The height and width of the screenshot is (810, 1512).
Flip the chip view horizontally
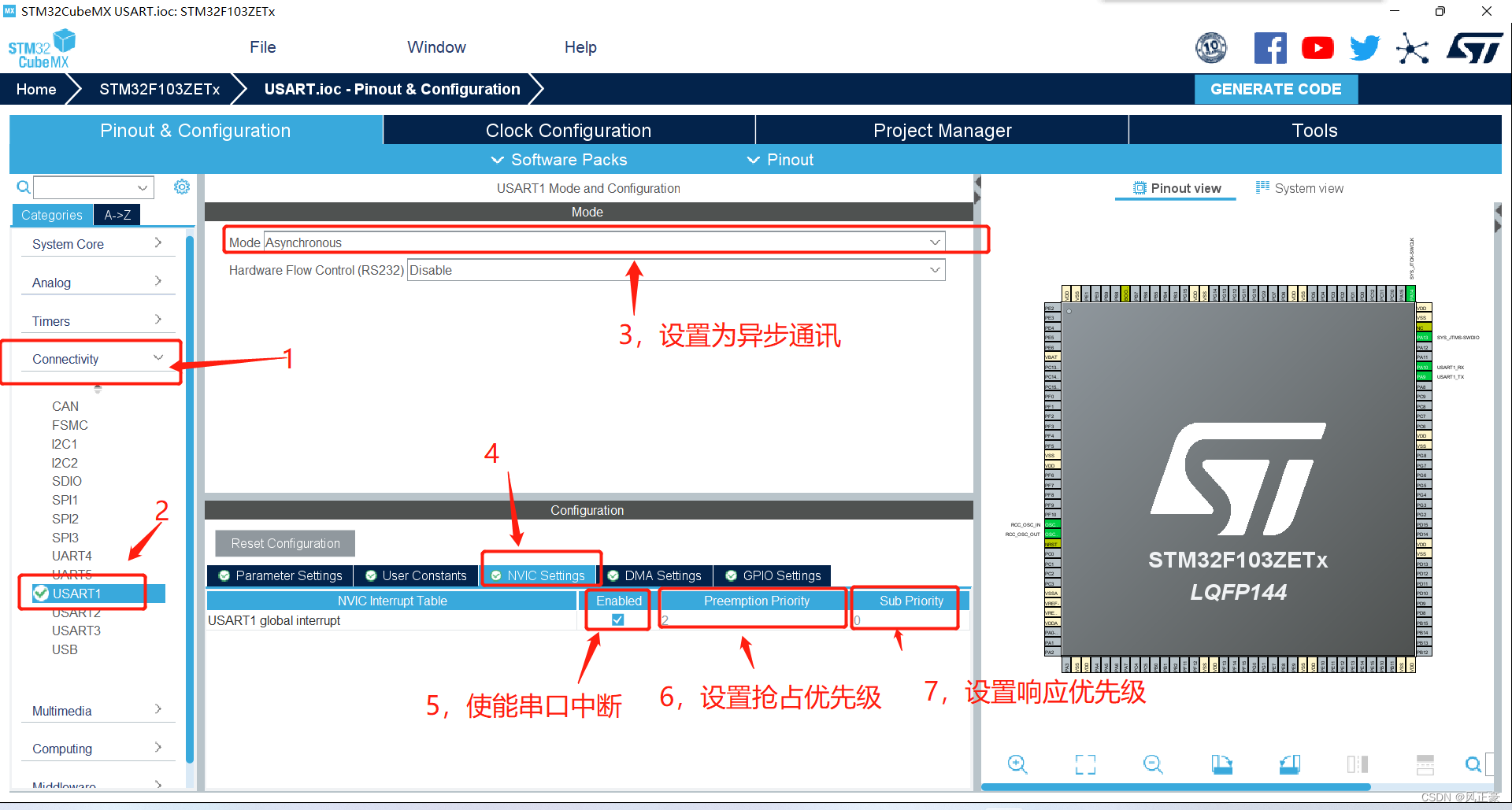(1358, 764)
